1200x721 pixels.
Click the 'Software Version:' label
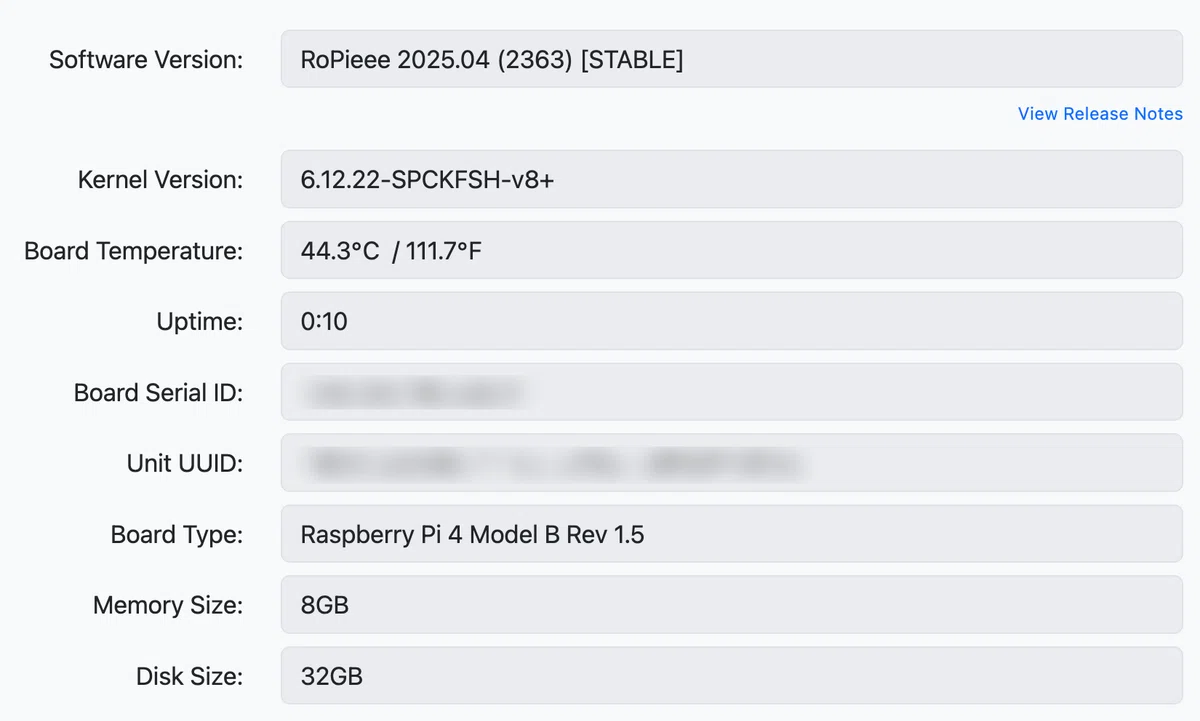click(x=146, y=59)
